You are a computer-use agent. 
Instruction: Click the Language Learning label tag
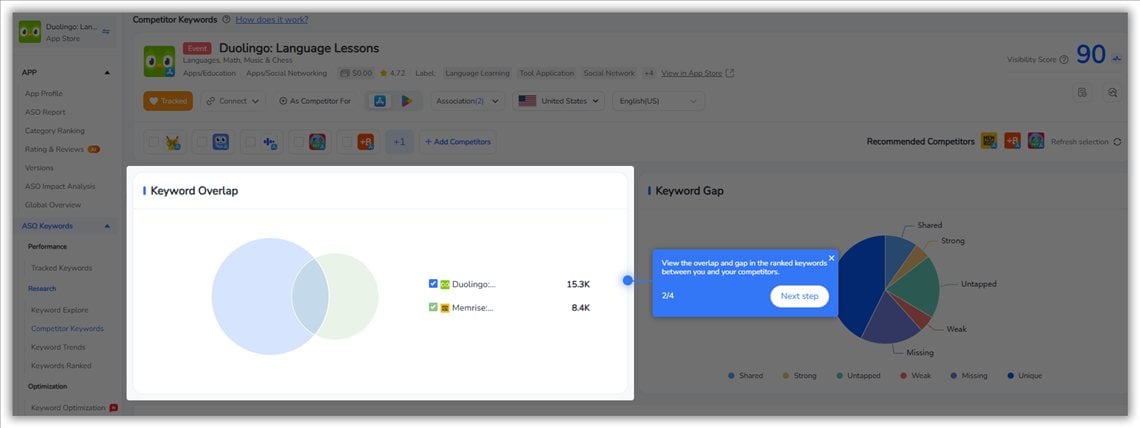pos(477,73)
